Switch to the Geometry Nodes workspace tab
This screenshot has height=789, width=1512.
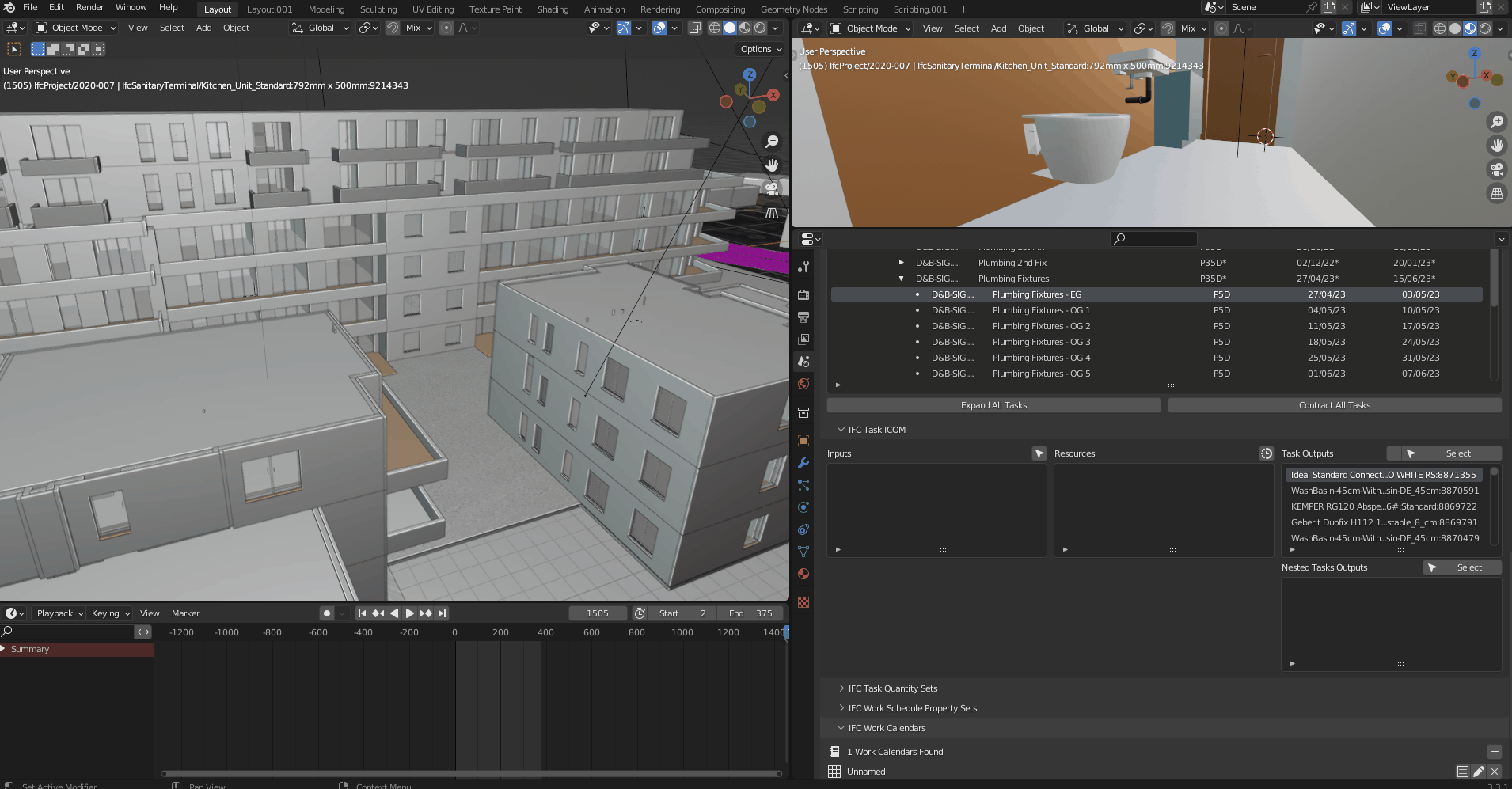coord(794,9)
